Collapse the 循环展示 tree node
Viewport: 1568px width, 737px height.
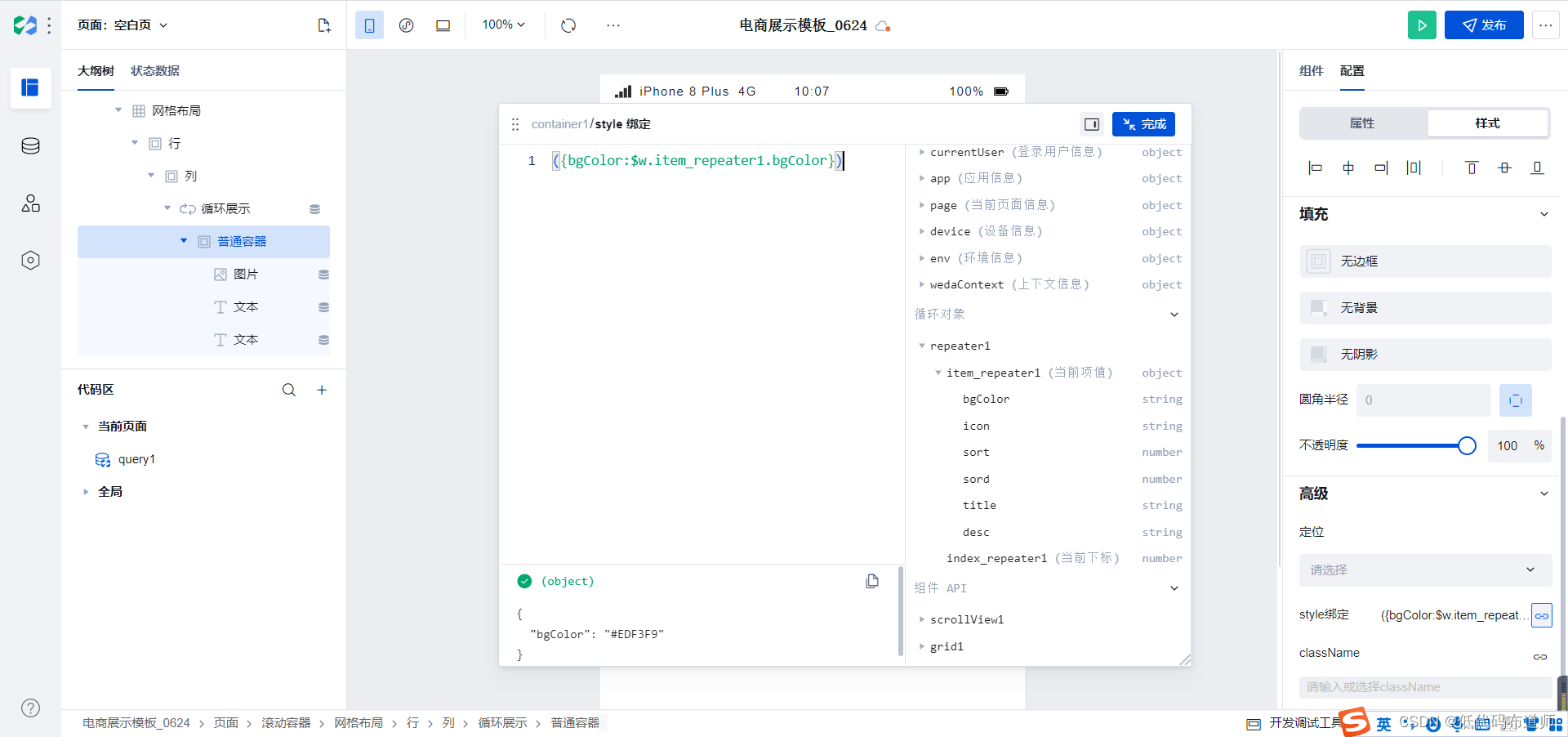pos(167,208)
